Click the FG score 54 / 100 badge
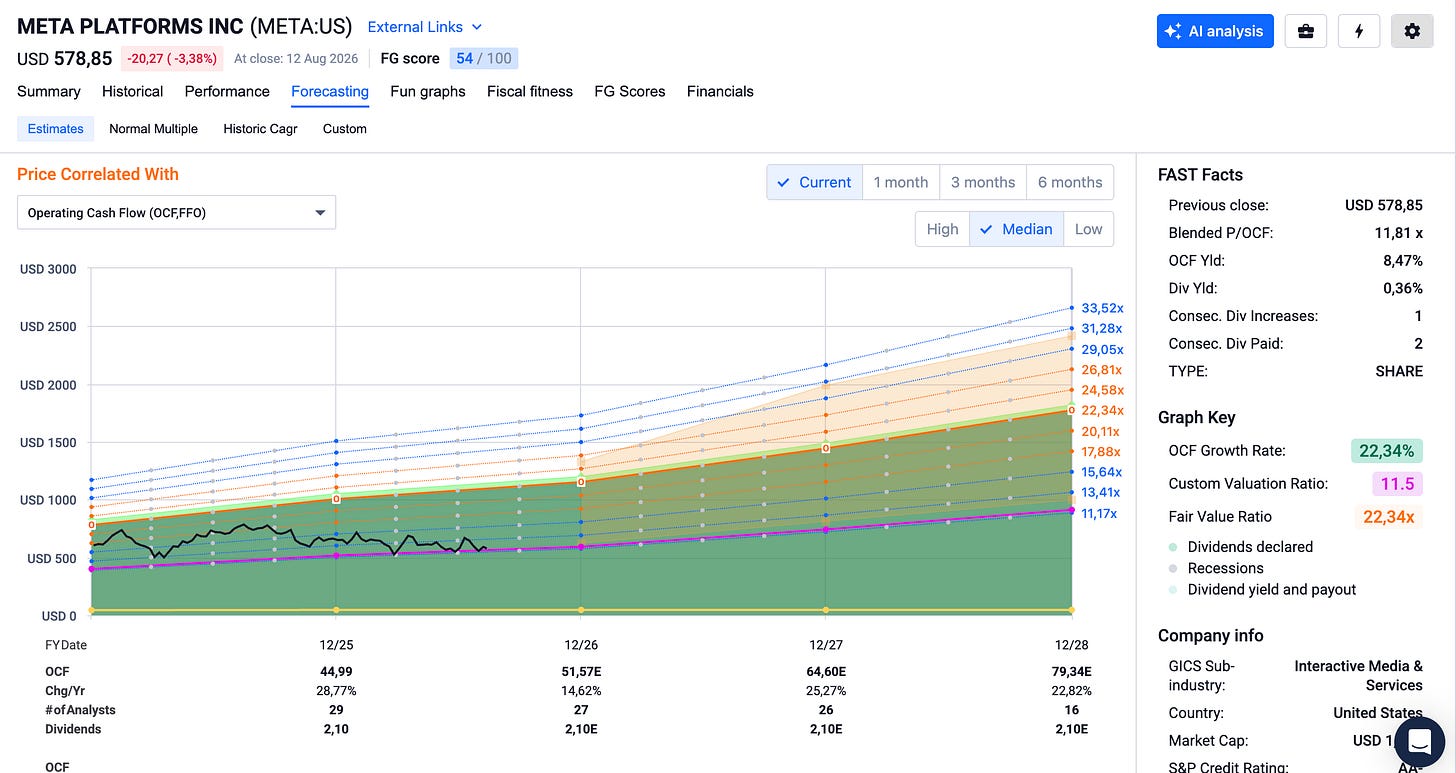This screenshot has width=1456, height=773. coord(484,58)
